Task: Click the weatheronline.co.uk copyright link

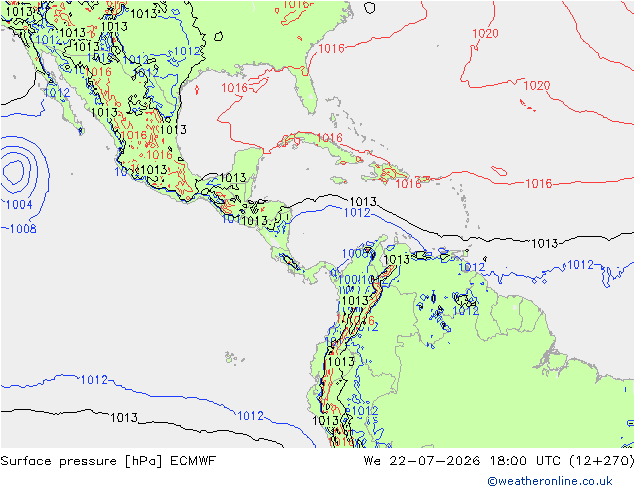Action: pos(550,481)
